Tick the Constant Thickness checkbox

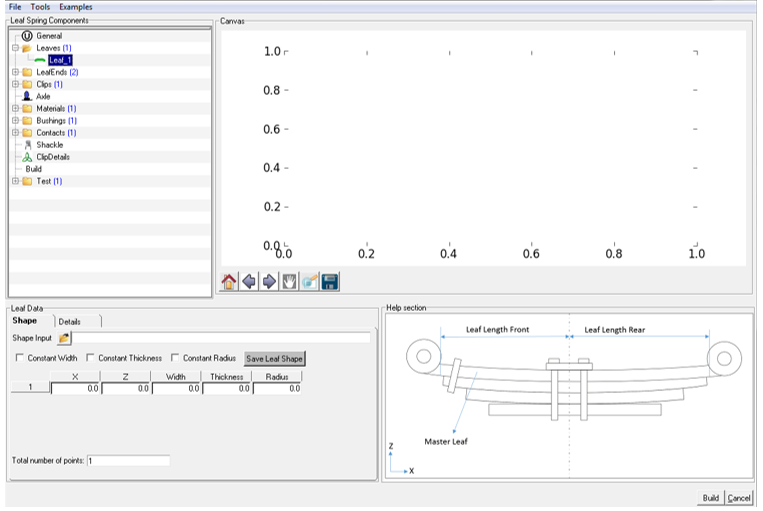[90, 358]
